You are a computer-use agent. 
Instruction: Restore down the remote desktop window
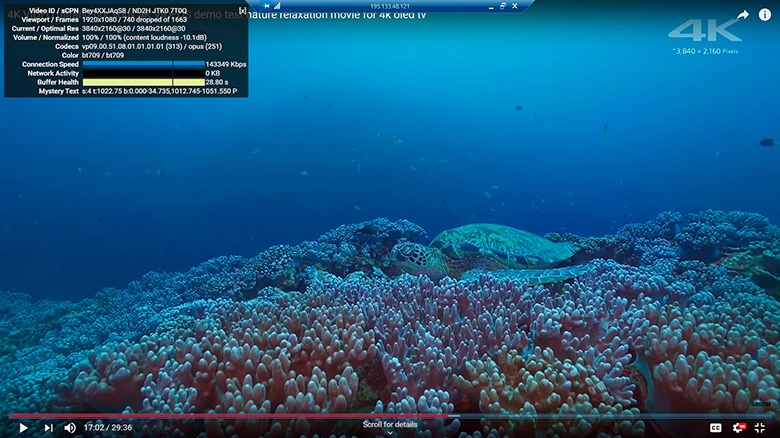502,6
